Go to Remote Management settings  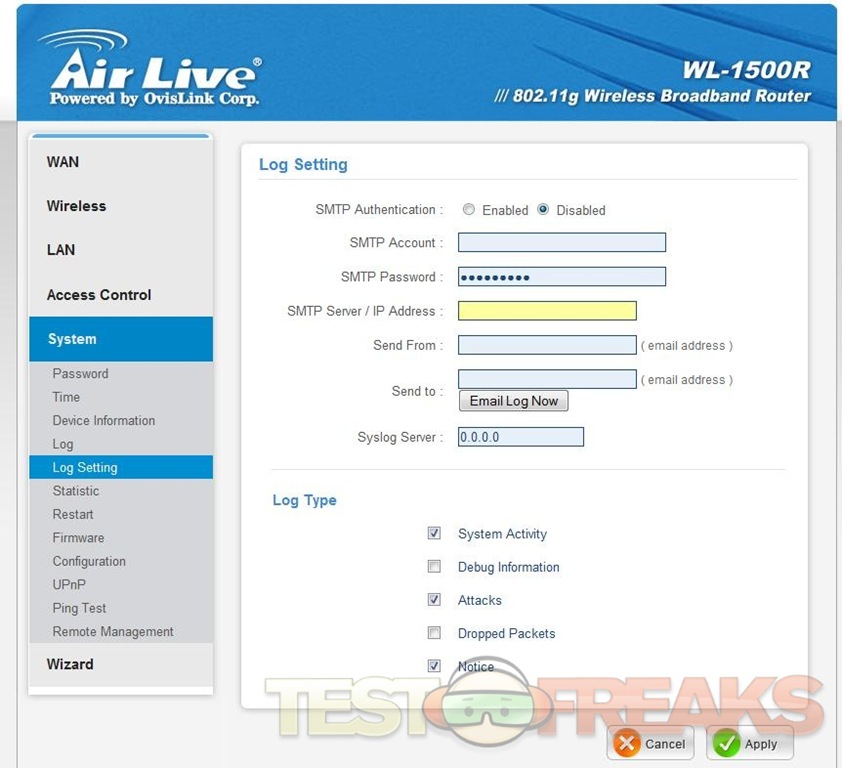coord(113,632)
